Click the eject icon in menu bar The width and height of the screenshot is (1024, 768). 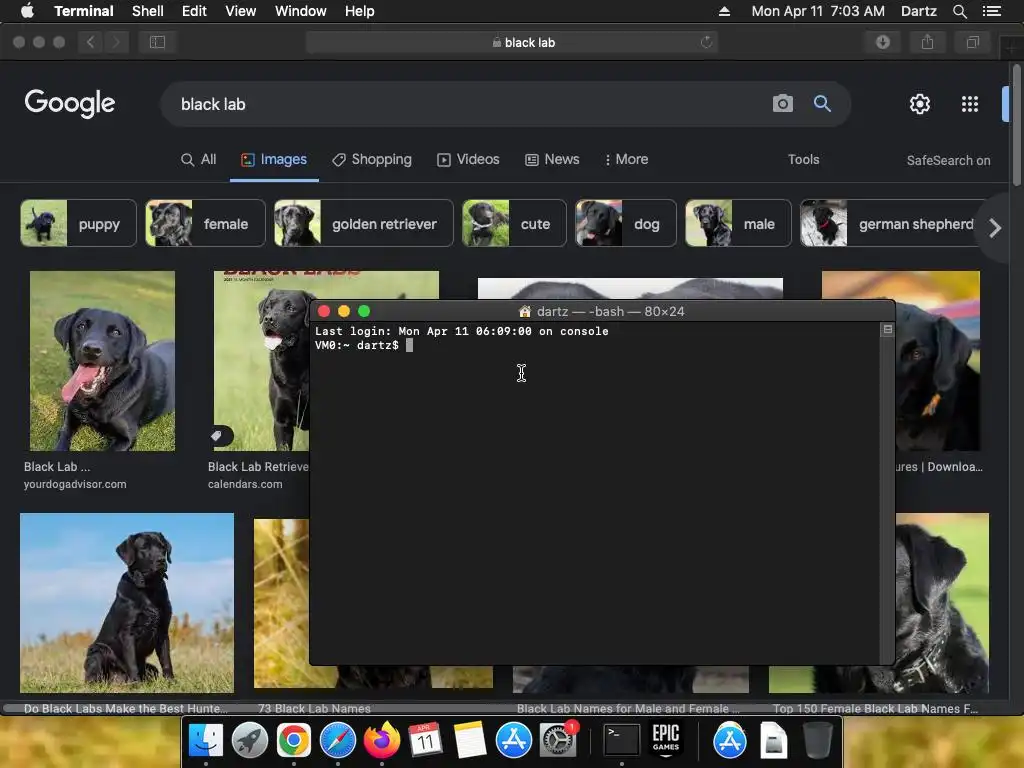[x=724, y=11]
